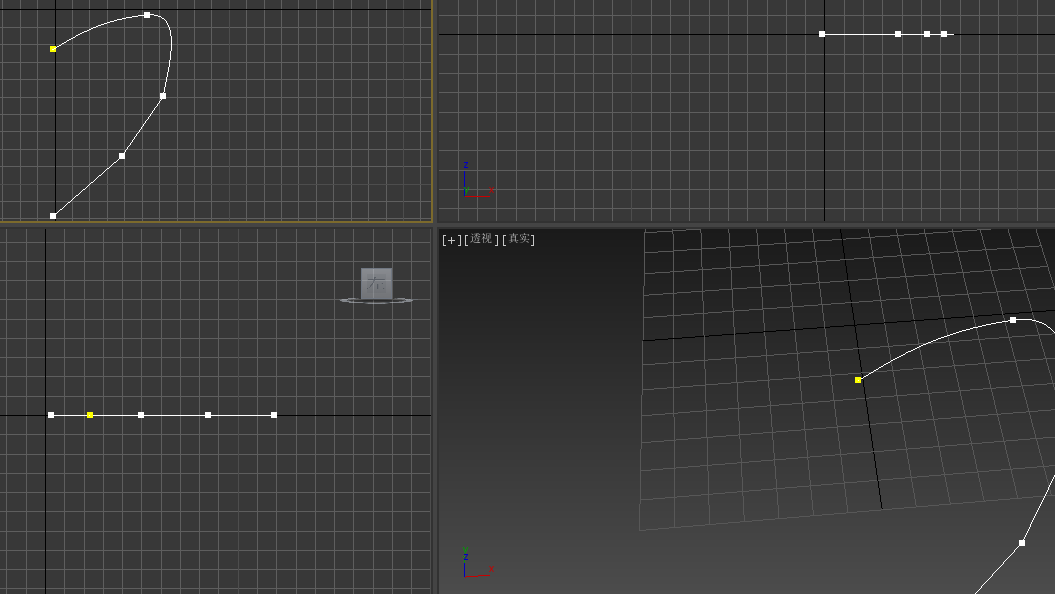This screenshot has height=594, width=1055.
Task: Select the bottom end vertex in top view
Action: click(x=53, y=216)
